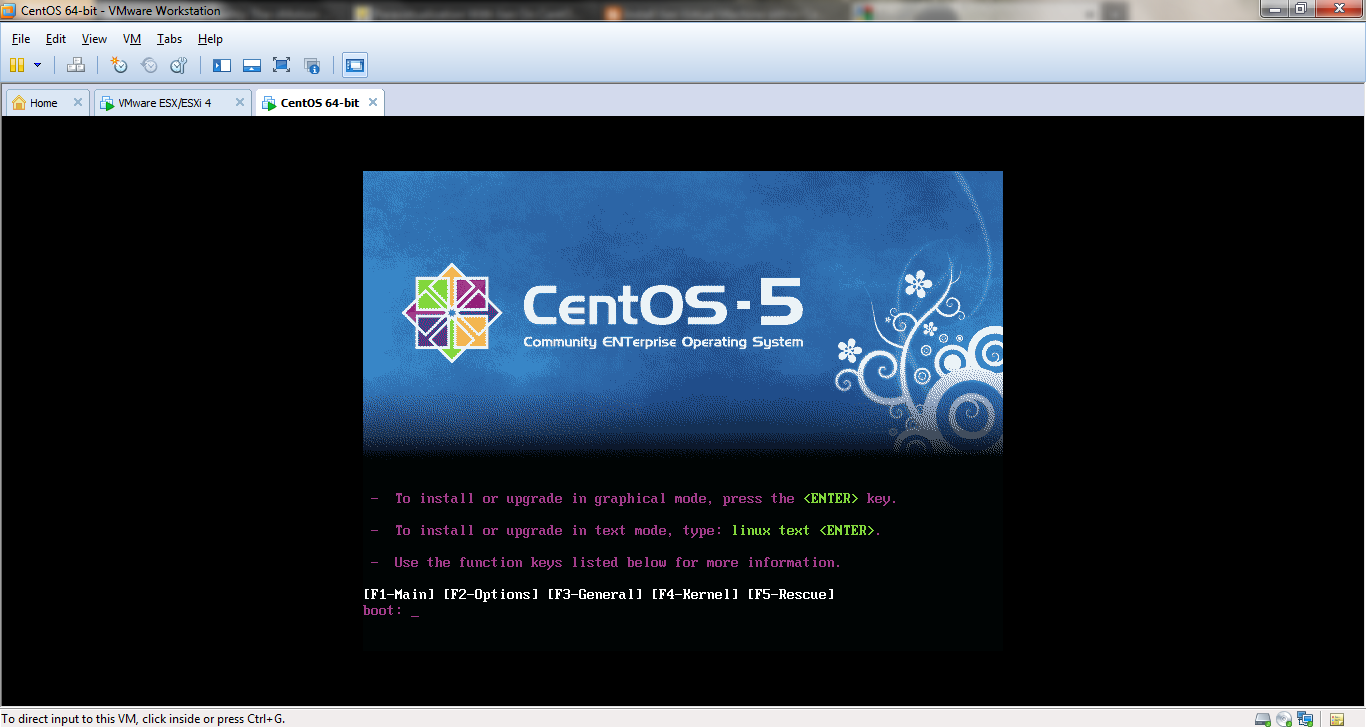Click the yellow Suspend (pause) toolbar button
1366x728 pixels.
(17, 65)
